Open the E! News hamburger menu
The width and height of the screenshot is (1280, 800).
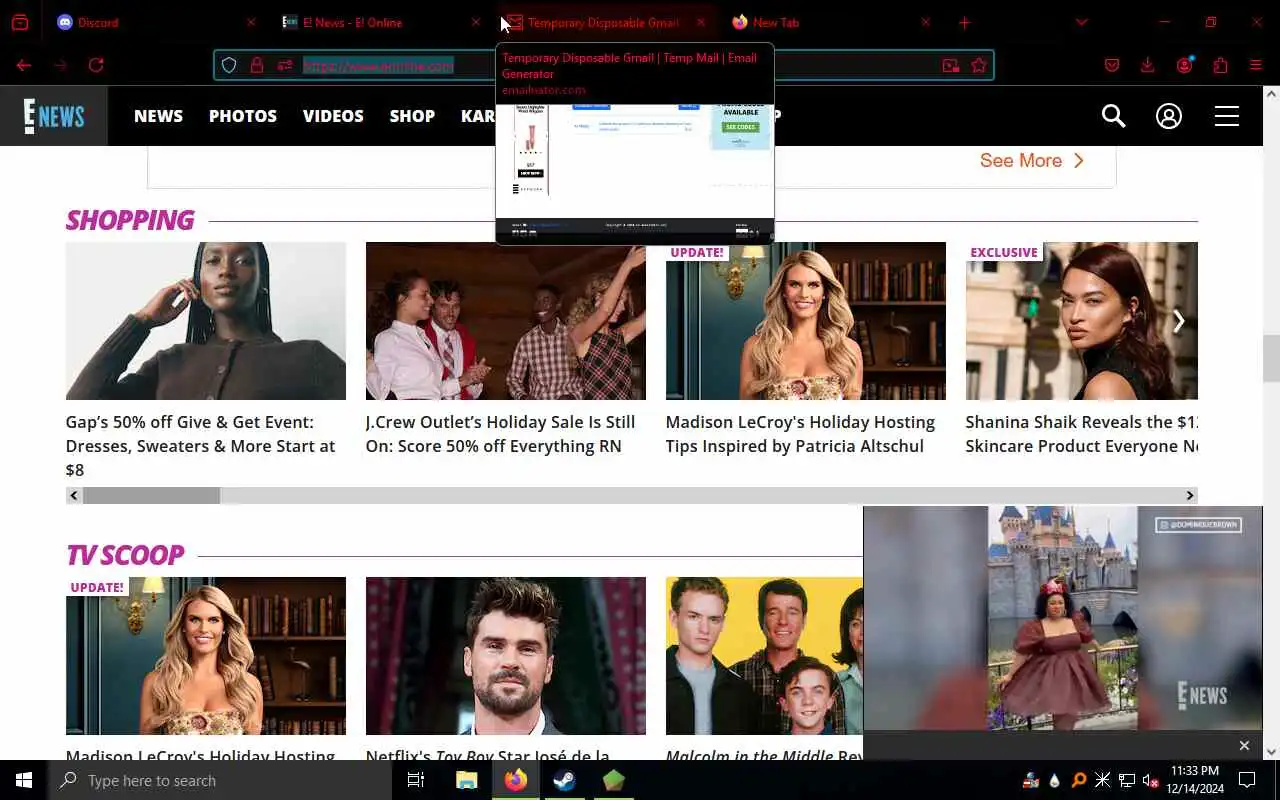(x=1227, y=116)
